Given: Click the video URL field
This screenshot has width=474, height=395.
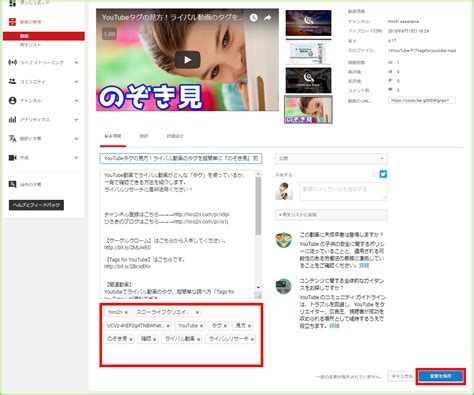Looking at the screenshot, I should [x=422, y=100].
